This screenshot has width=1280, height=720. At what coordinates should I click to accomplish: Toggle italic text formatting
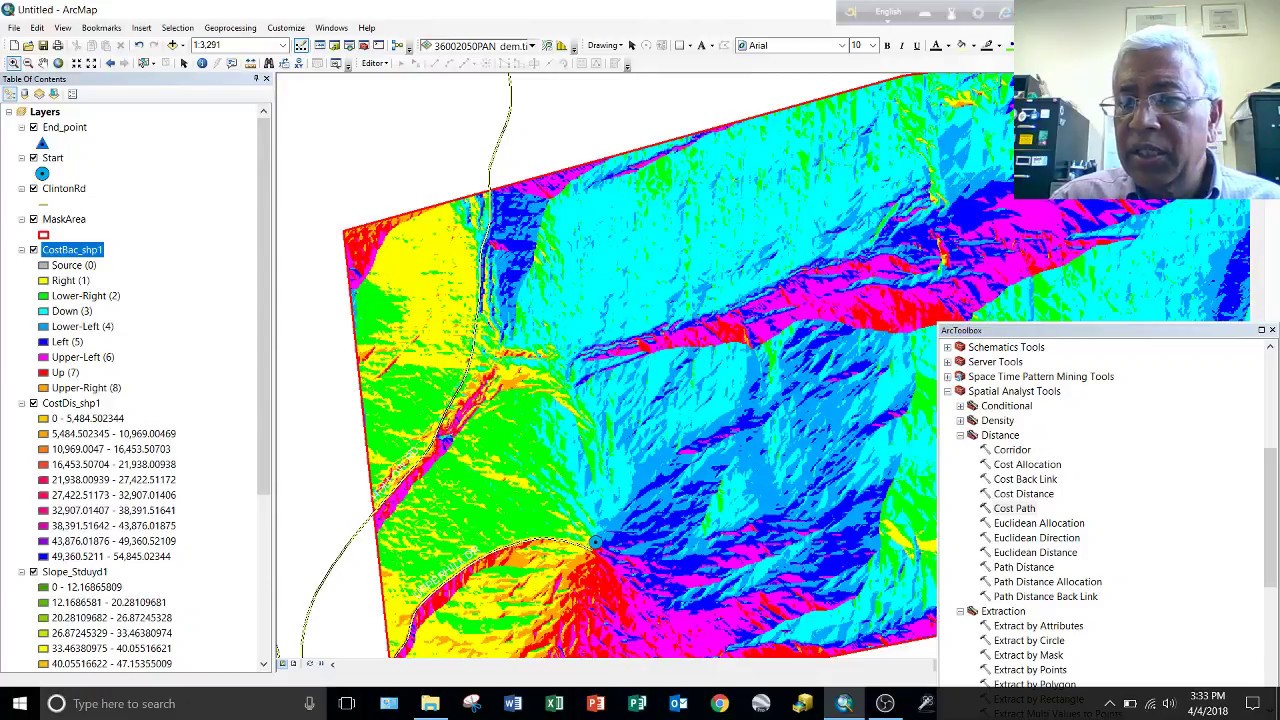[902, 46]
